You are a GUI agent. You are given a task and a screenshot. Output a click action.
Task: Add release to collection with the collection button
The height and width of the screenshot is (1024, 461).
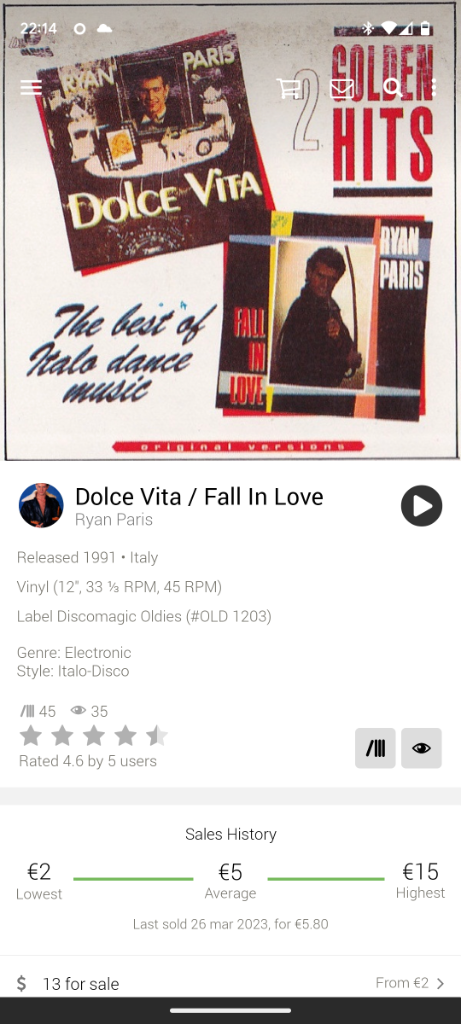(x=375, y=748)
